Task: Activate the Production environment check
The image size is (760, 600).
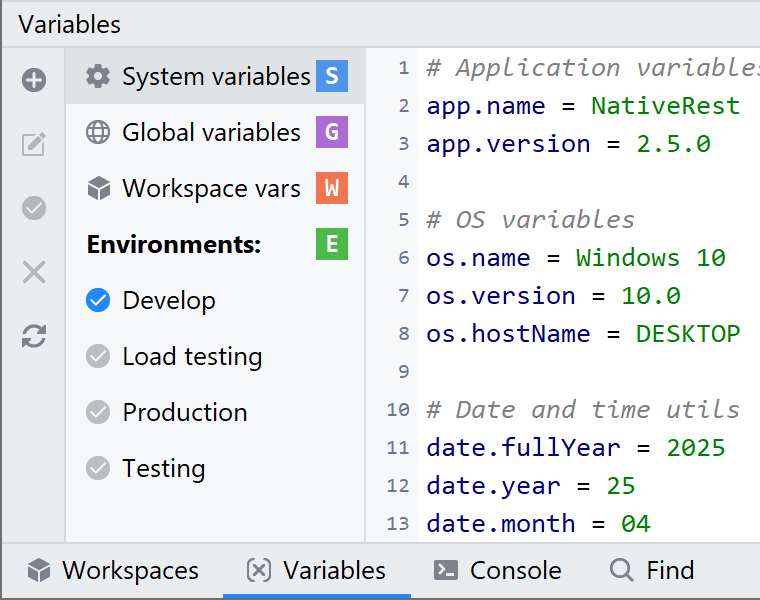Action: [98, 412]
